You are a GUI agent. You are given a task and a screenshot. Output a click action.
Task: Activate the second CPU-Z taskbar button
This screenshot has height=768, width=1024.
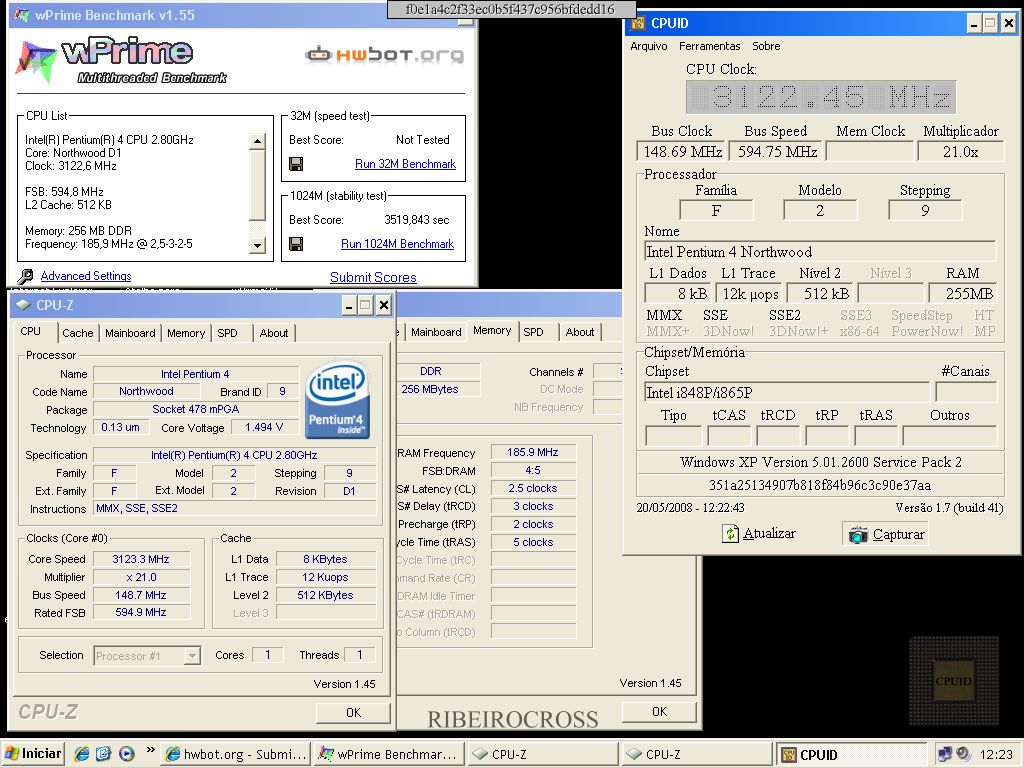696,754
